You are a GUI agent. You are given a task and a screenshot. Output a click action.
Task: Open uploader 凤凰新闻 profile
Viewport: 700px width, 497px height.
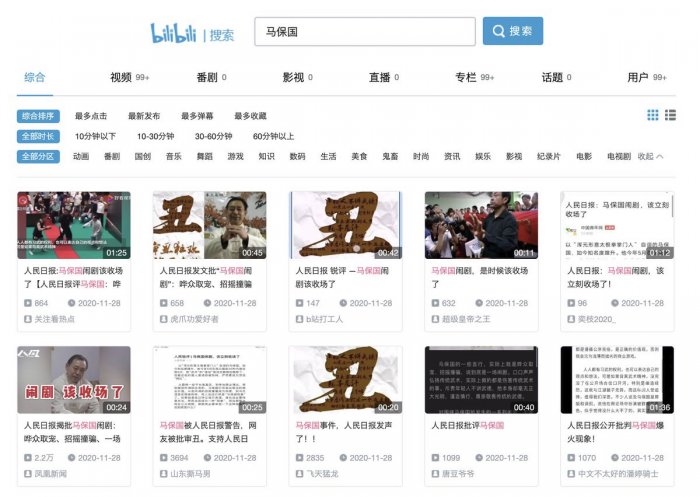click(50, 474)
